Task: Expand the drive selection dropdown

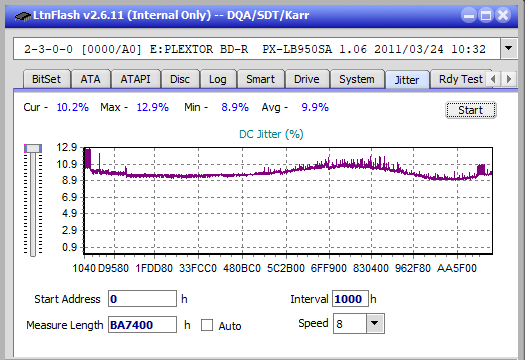Action: pos(509,49)
